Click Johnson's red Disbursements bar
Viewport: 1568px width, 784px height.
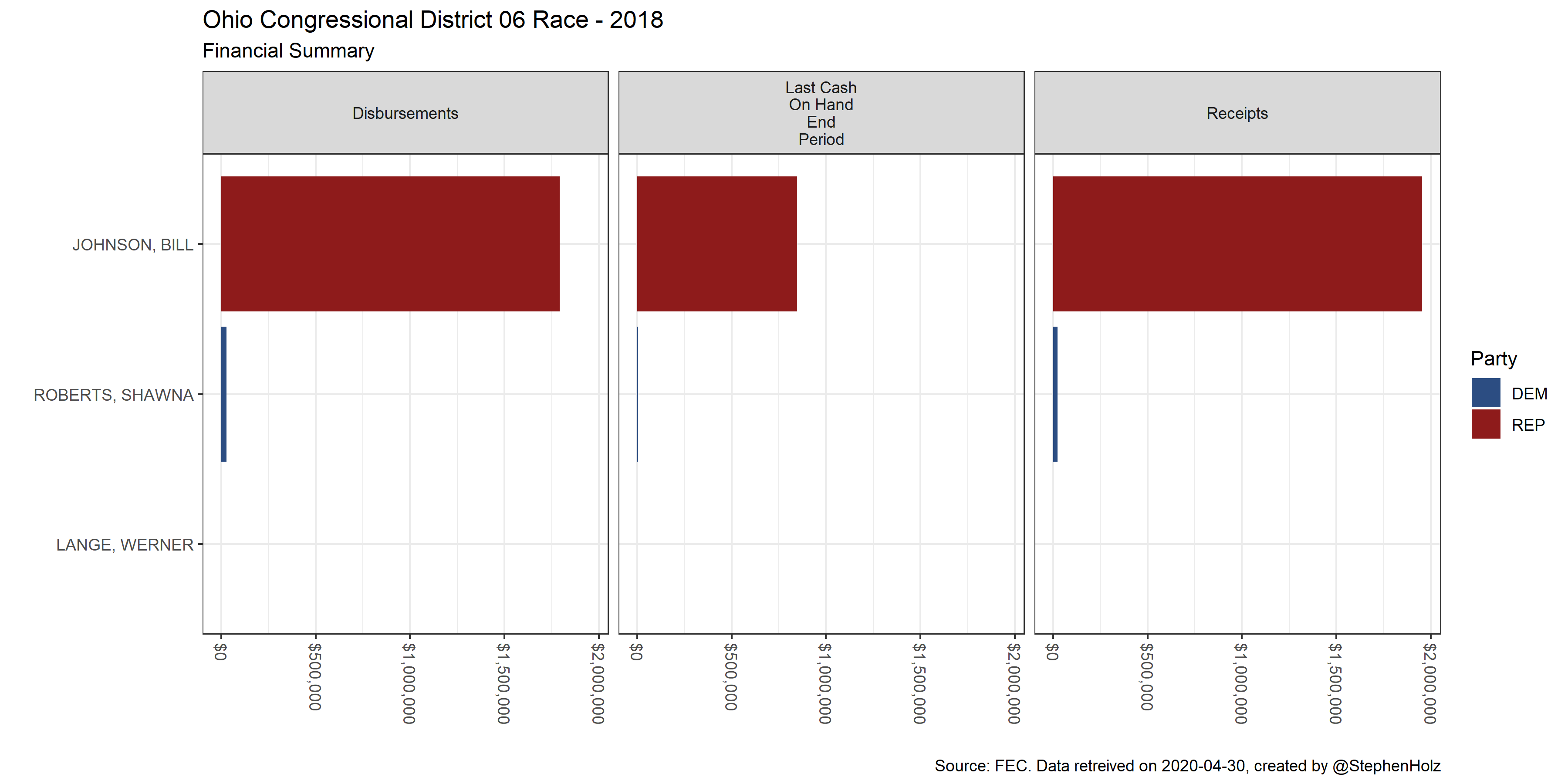[389, 243]
